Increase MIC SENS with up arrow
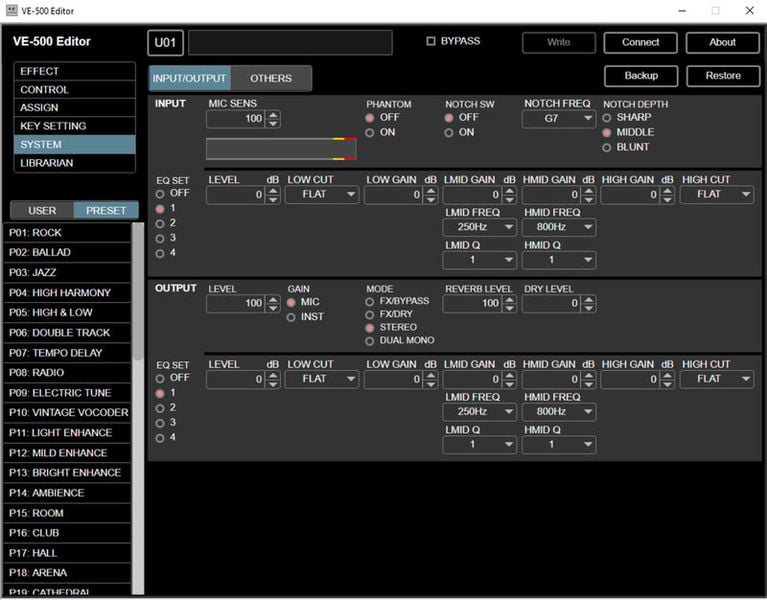 (273, 115)
